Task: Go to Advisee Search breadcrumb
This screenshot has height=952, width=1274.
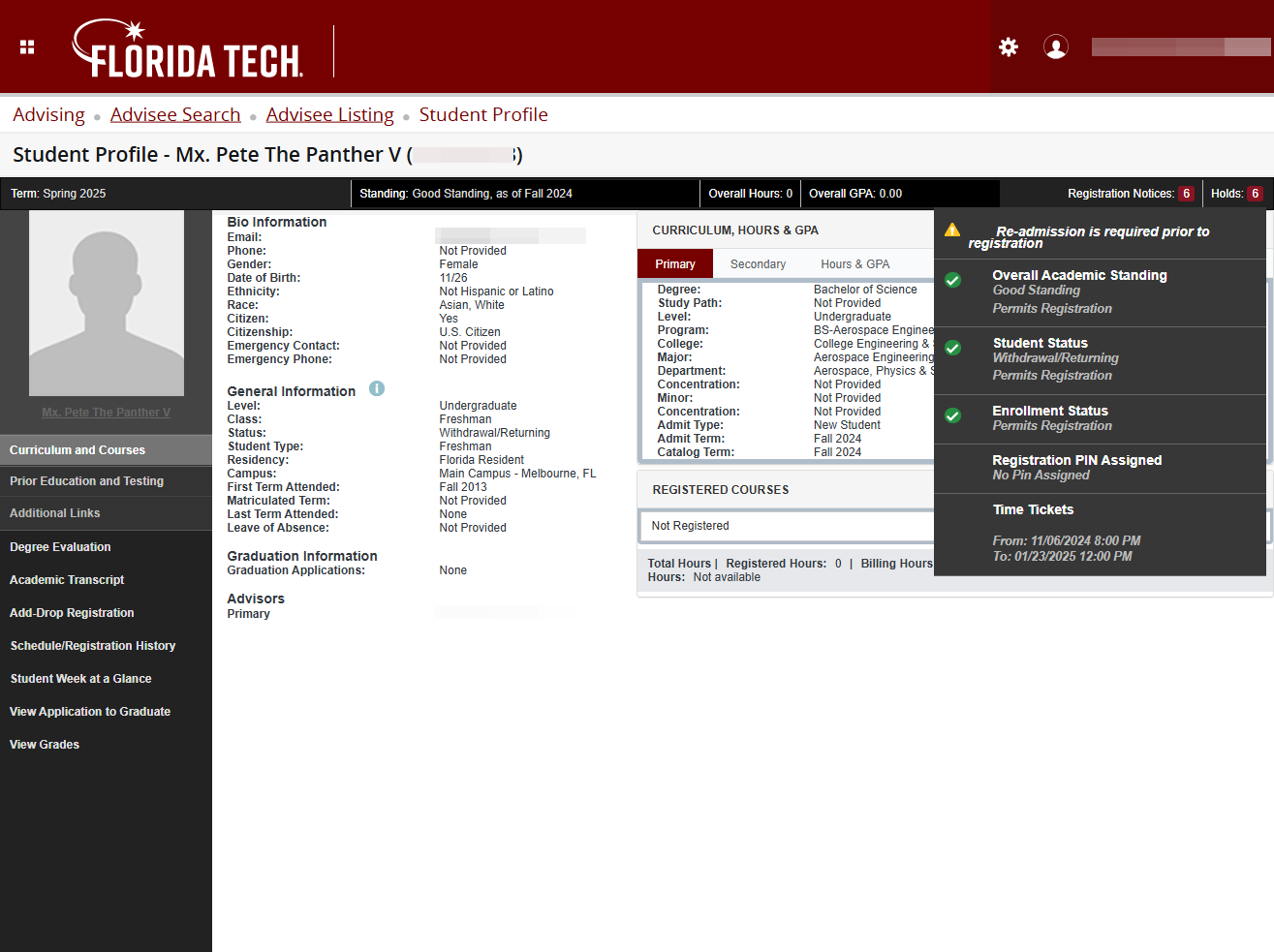Action: click(175, 114)
